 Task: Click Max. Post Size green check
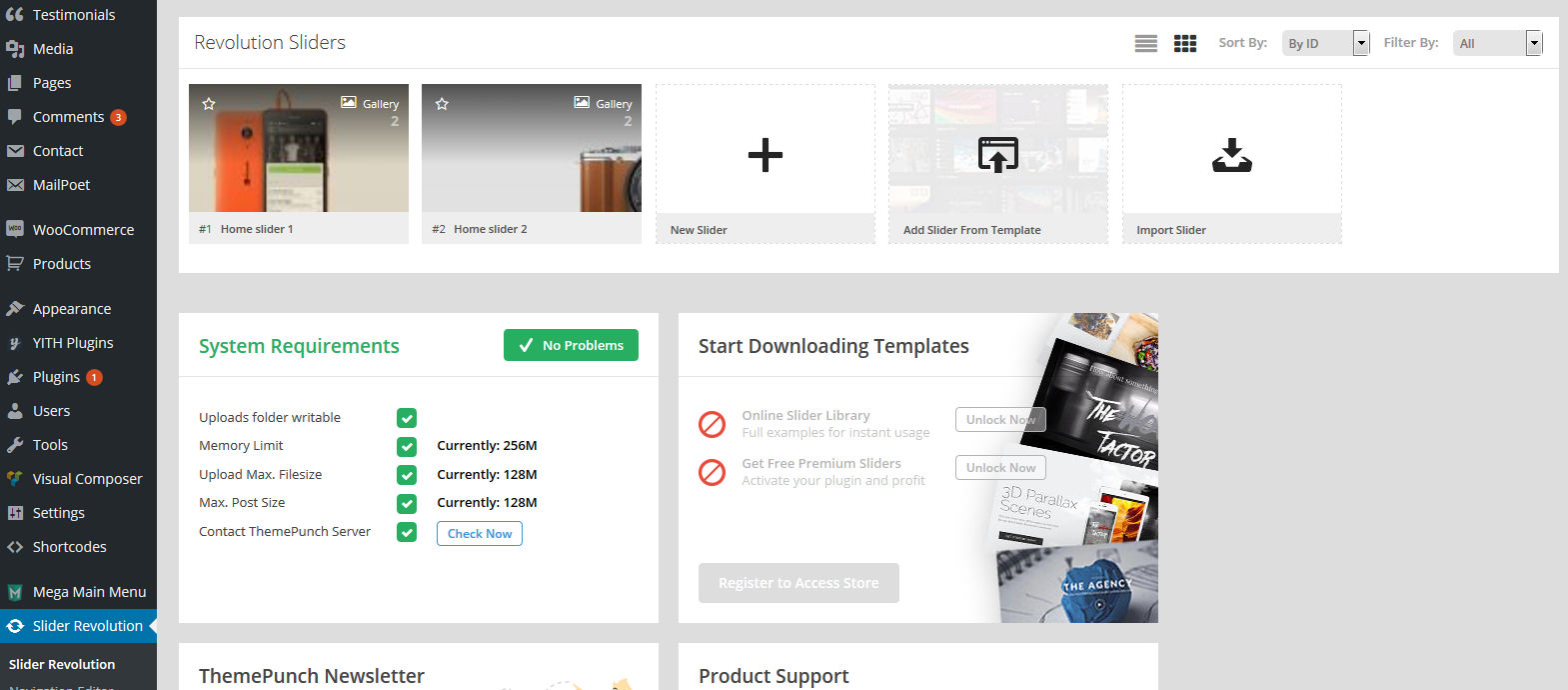click(x=407, y=503)
